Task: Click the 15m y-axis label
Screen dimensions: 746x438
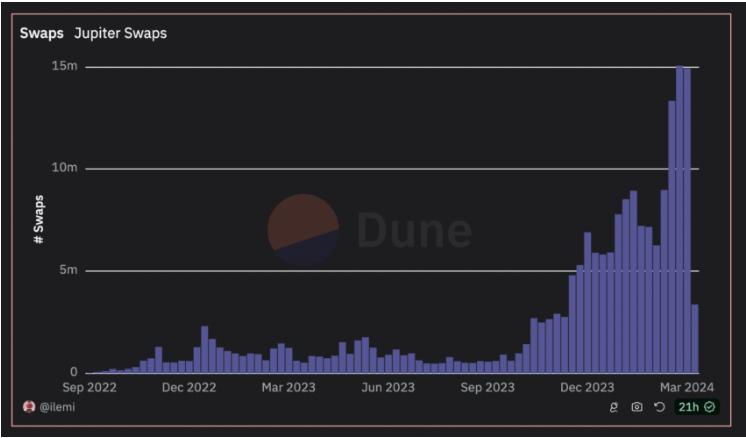Action: tap(65, 66)
